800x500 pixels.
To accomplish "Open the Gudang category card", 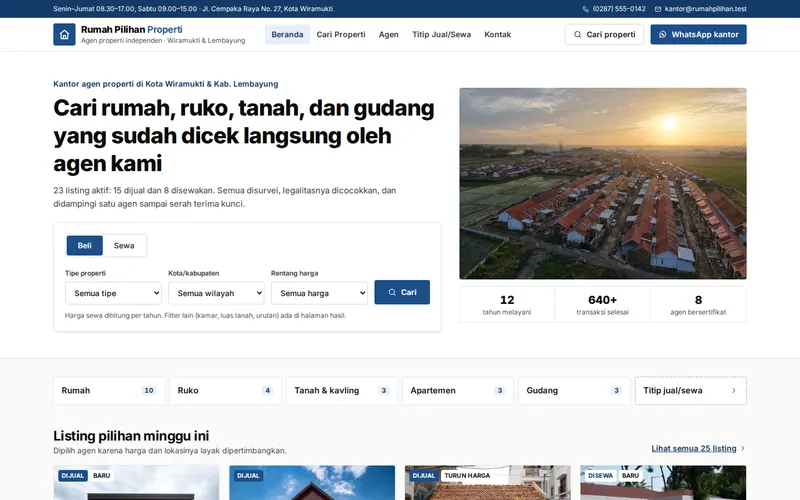I will coord(574,390).
